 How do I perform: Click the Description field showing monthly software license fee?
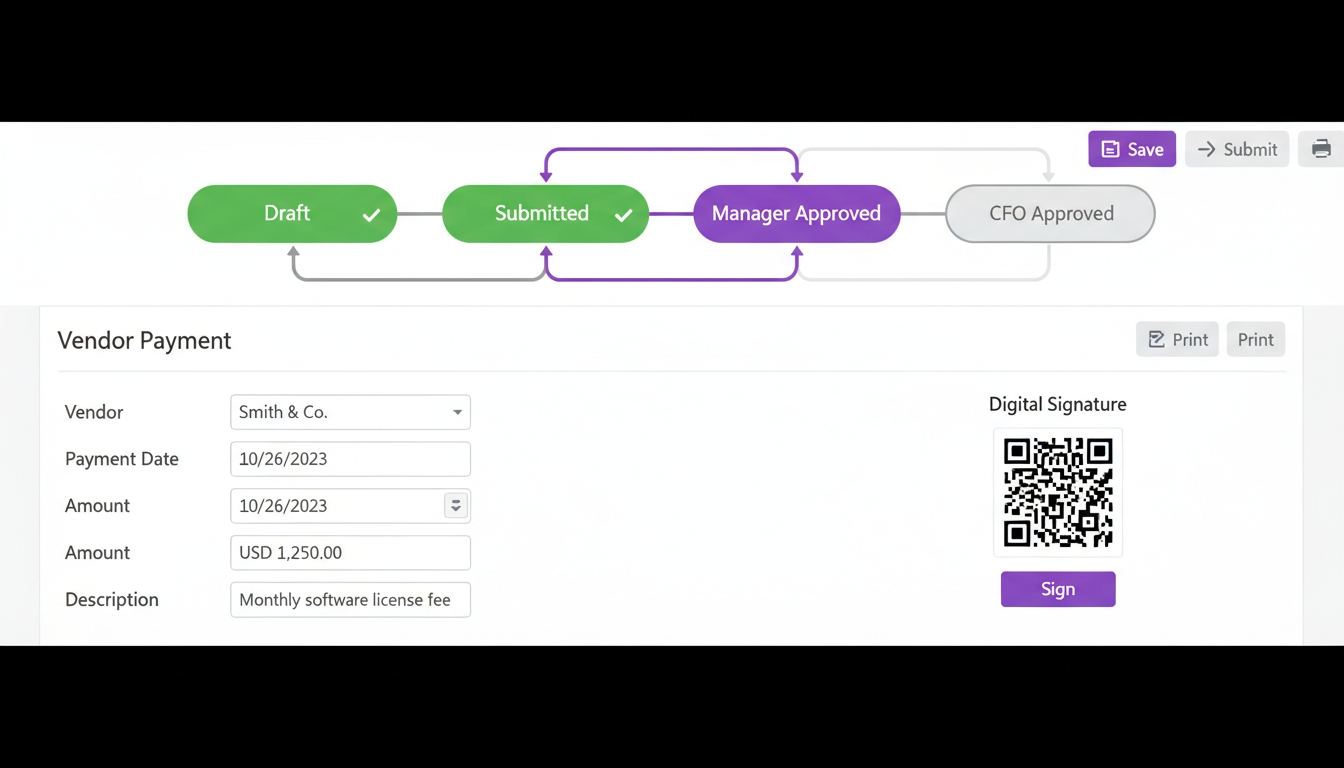pos(350,599)
